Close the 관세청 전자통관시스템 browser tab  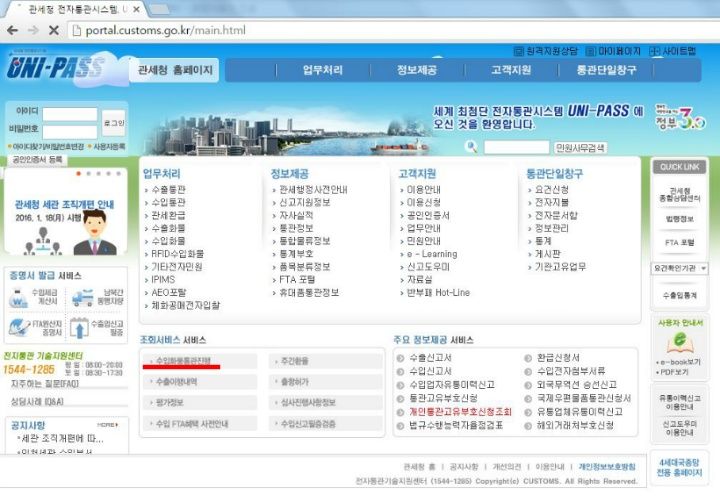[x=136, y=9]
